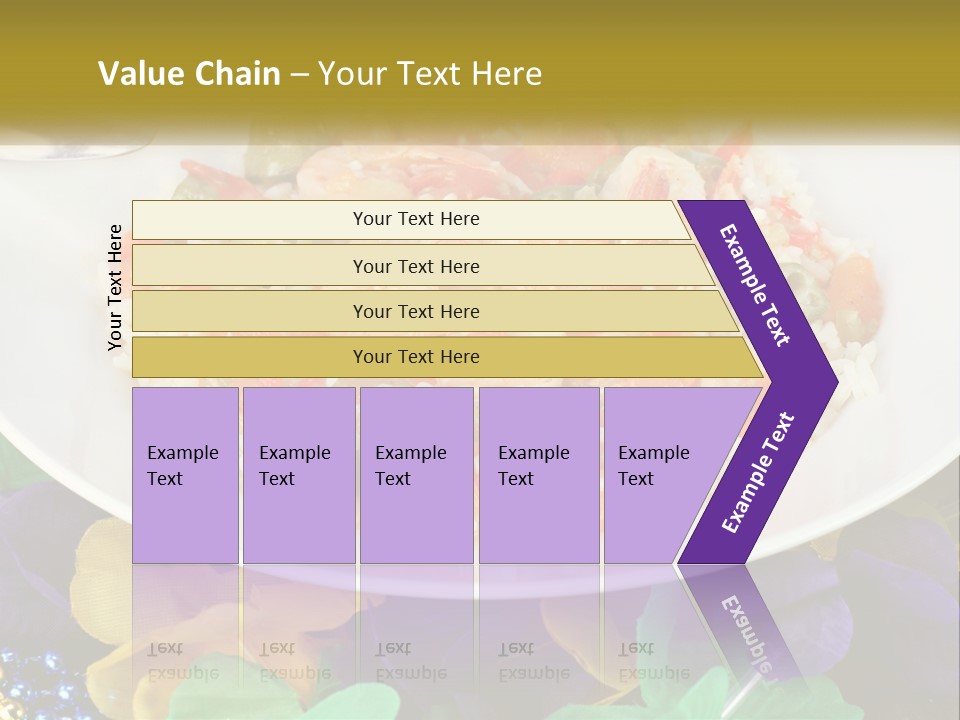Screen dimensions: 960x720
Task: Select the third "Your Text Here" bar
Action: tap(416, 311)
